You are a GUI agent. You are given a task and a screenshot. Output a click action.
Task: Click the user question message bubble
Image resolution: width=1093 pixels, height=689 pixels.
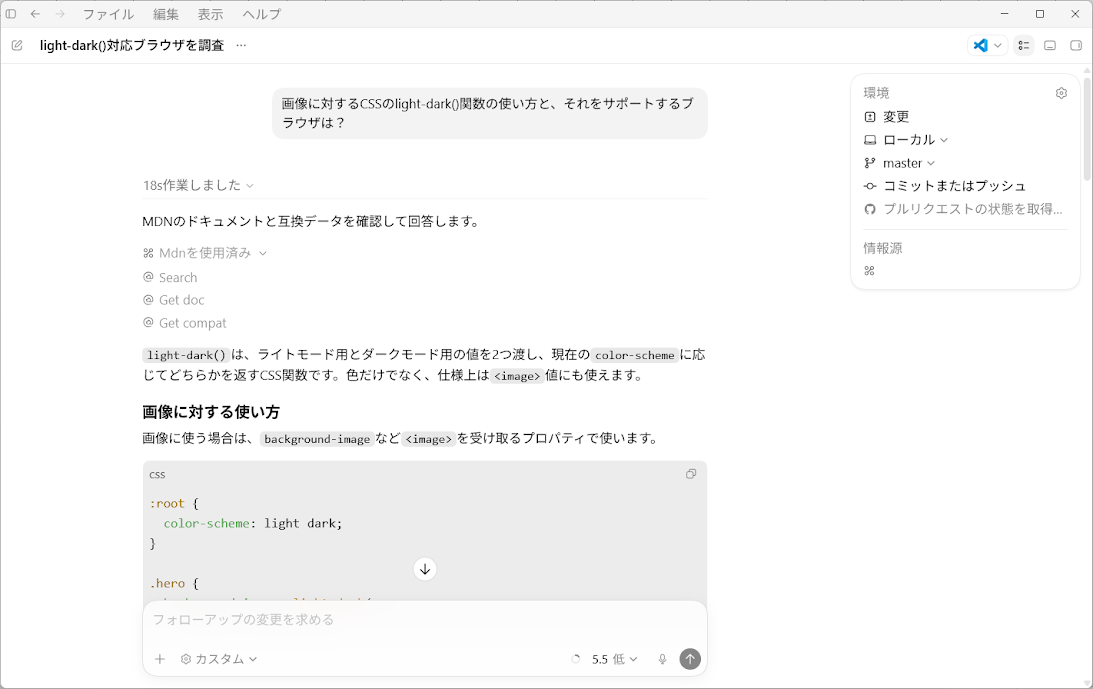coord(489,113)
